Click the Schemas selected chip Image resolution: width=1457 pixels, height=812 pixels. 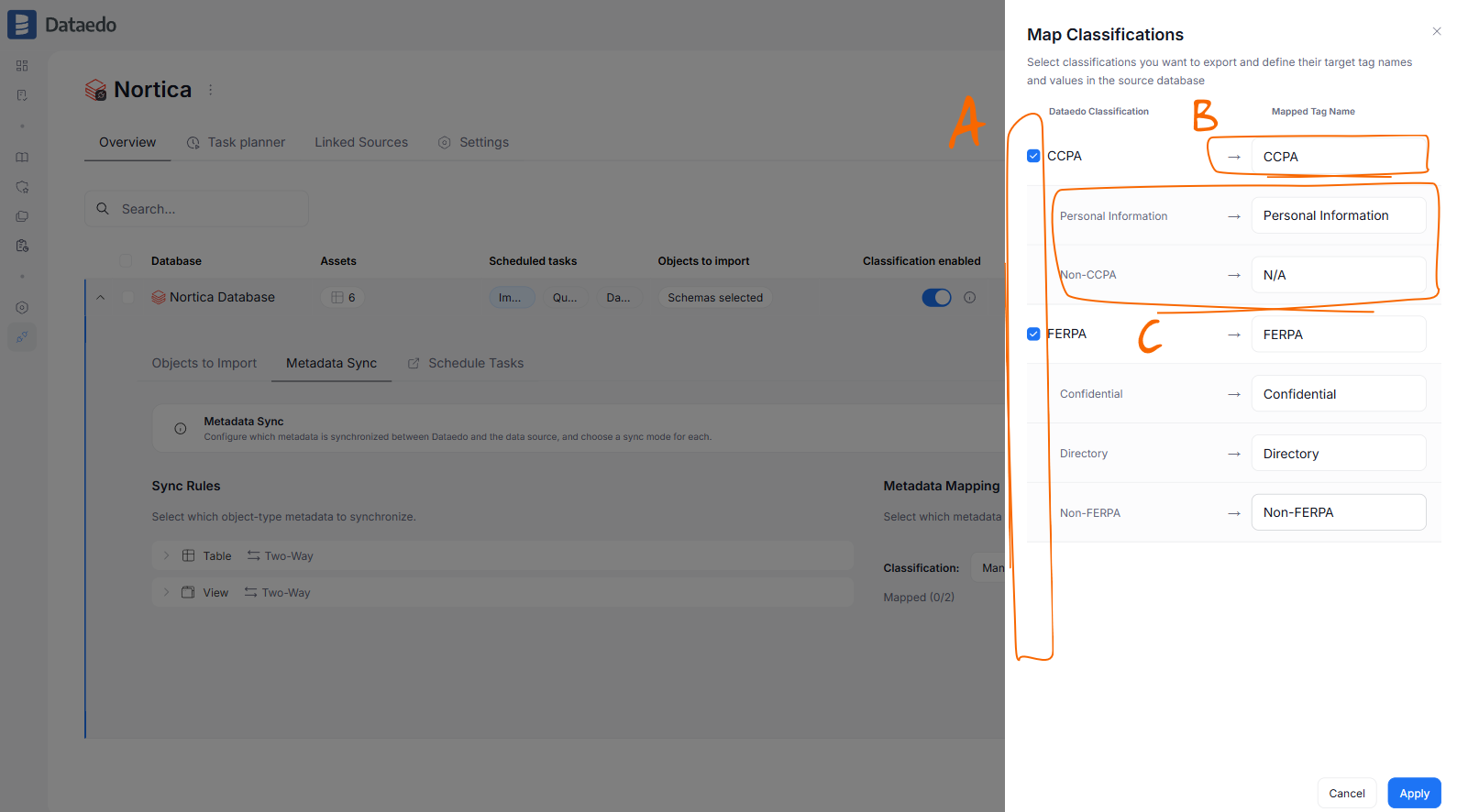pyautogui.click(x=715, y=298)
